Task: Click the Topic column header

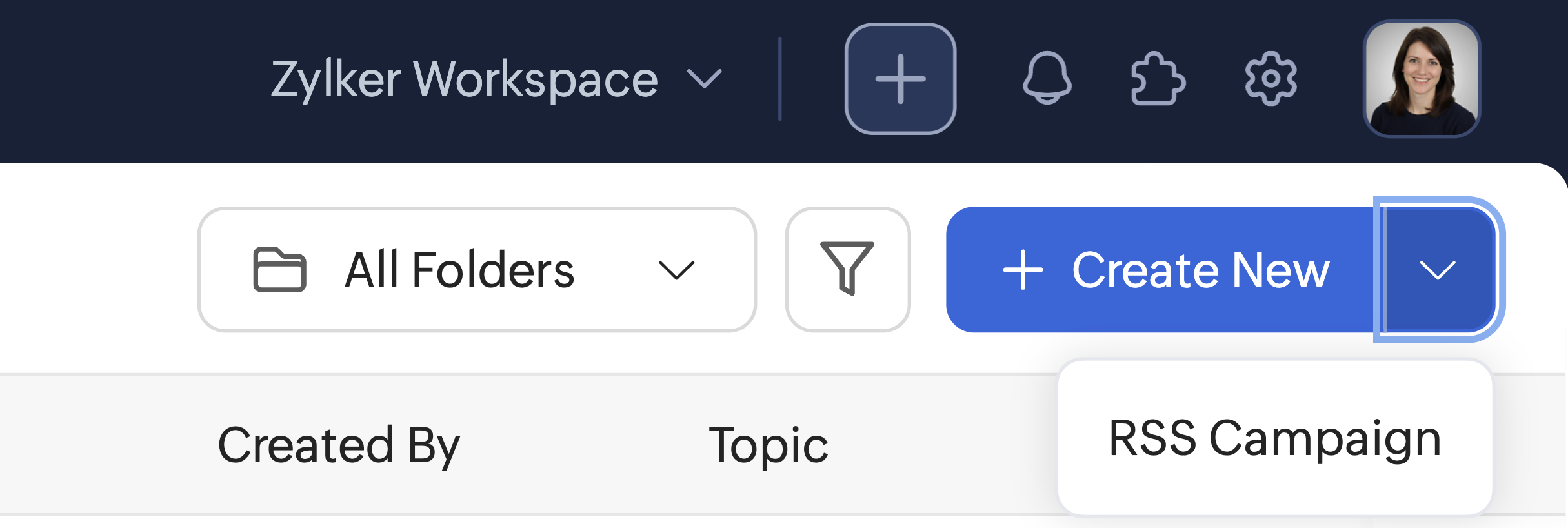Action: click(x=769, y=445)
